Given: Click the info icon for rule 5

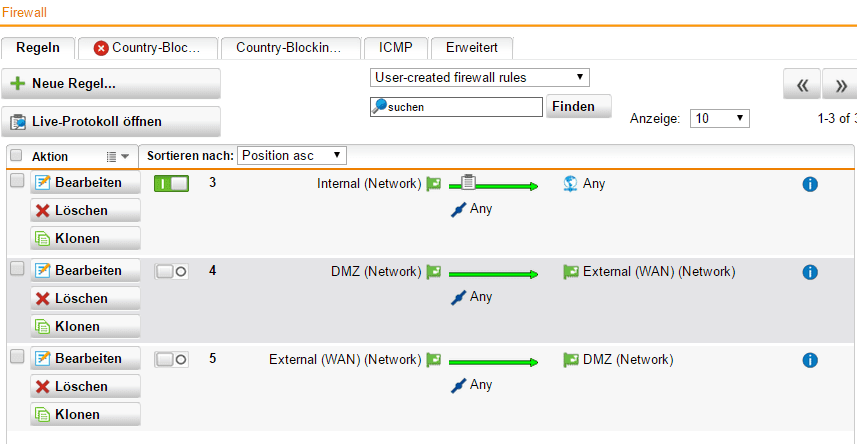Looking at the screenshot, I should 810,360.
